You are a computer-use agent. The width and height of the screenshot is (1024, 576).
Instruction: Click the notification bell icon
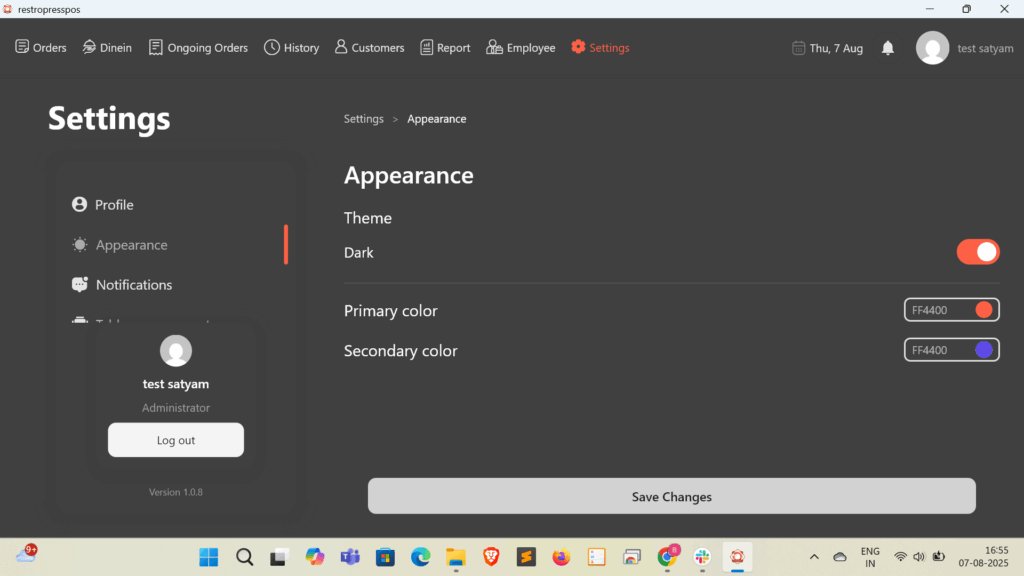pos(887,48)
